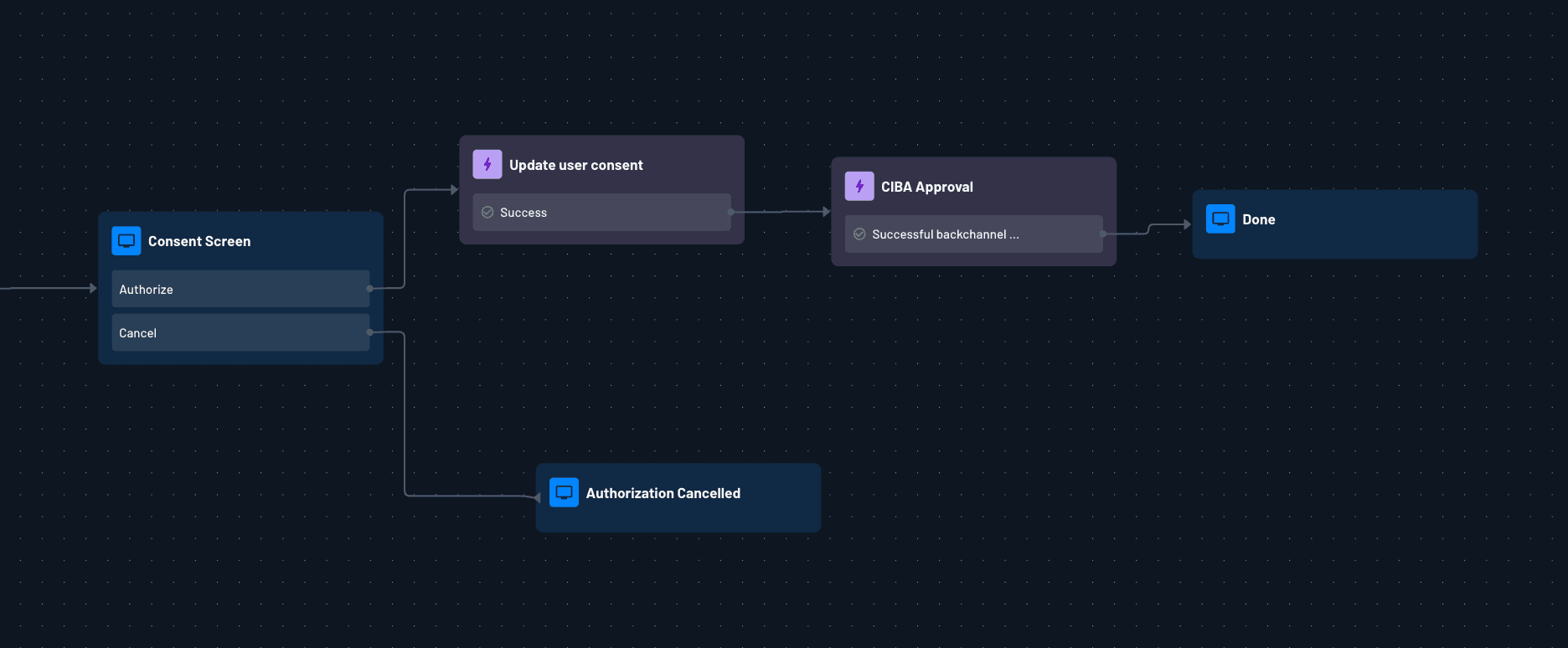Click the Done node title
Image resolution: width=1568 pixels, height=648 pixels.
click(x=1259, y=219)
